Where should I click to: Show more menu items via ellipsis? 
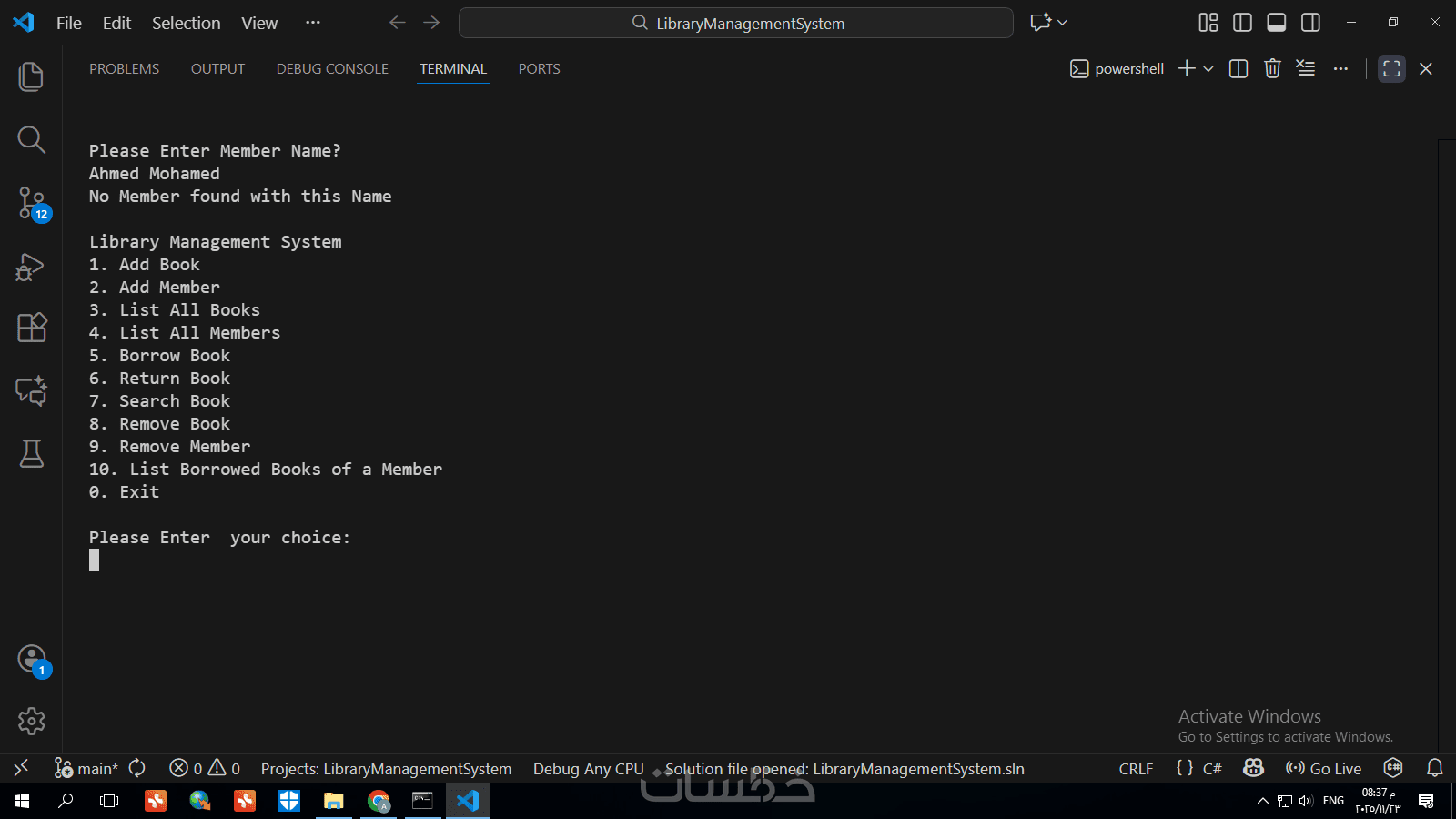[313, 22]
